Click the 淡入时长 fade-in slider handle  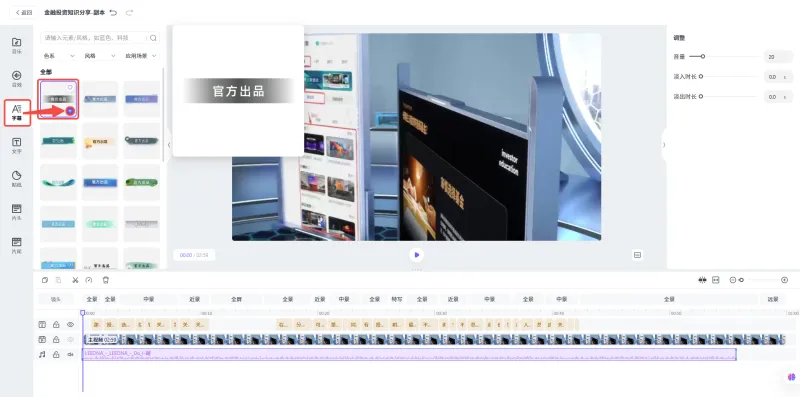tap(701, 77)
